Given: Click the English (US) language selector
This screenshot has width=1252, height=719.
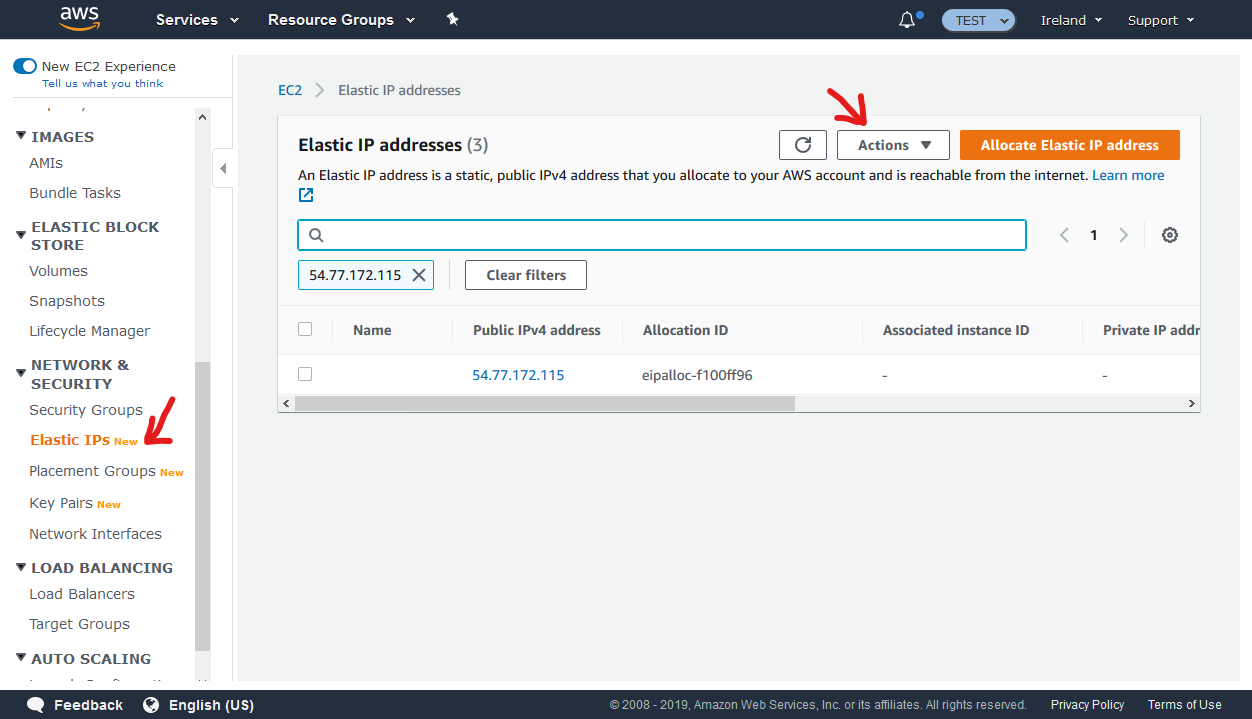Looking at the screenshot, I should click(211, 705).
